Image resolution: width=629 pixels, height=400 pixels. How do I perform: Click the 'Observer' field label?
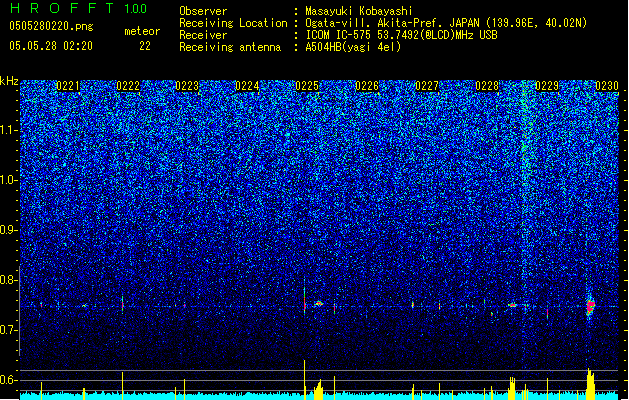click(x=203, y=11)
